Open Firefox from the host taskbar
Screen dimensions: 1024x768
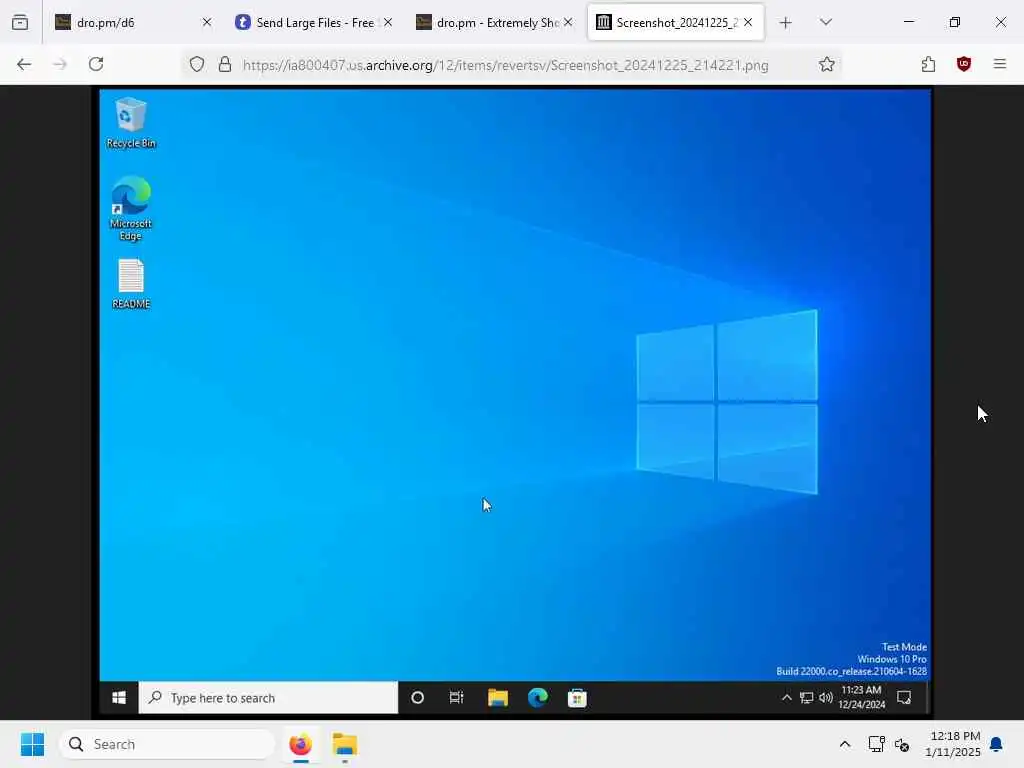click(x=300, y=744)
